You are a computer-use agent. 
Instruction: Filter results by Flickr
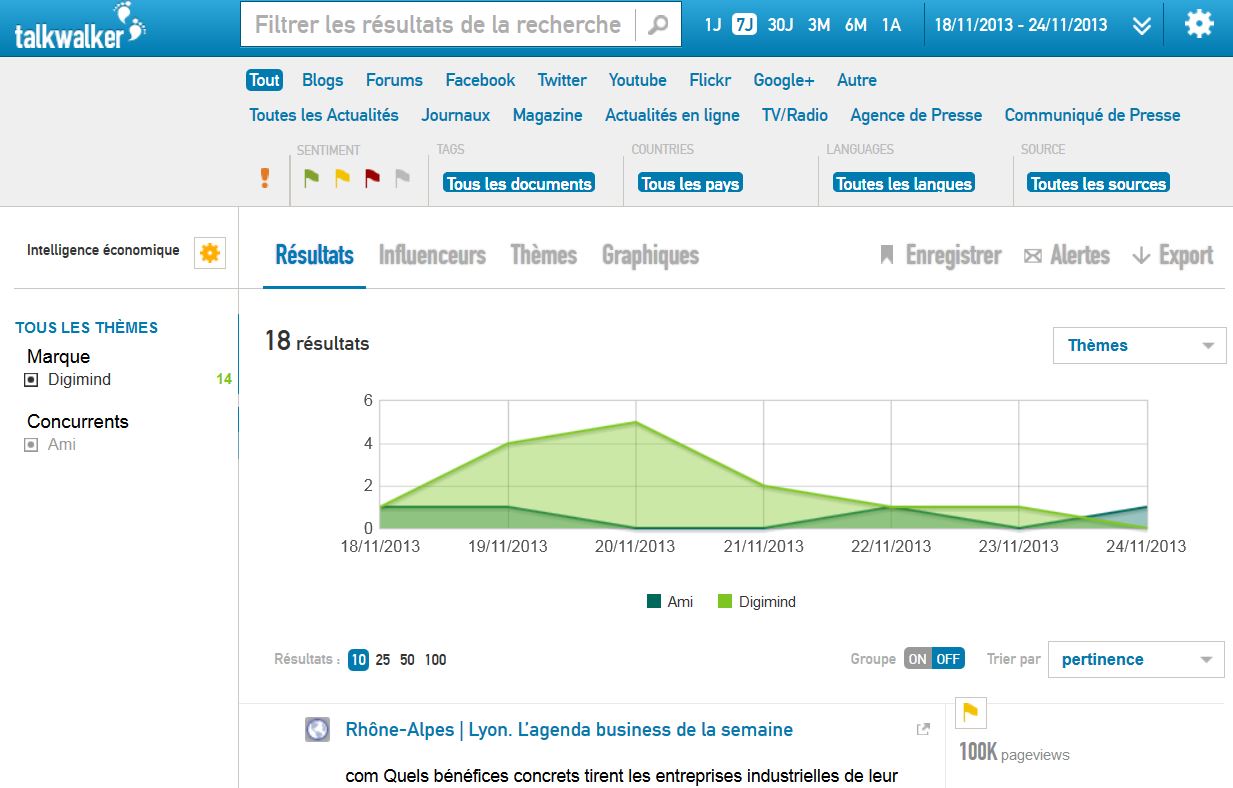click(x=710, y=80)
